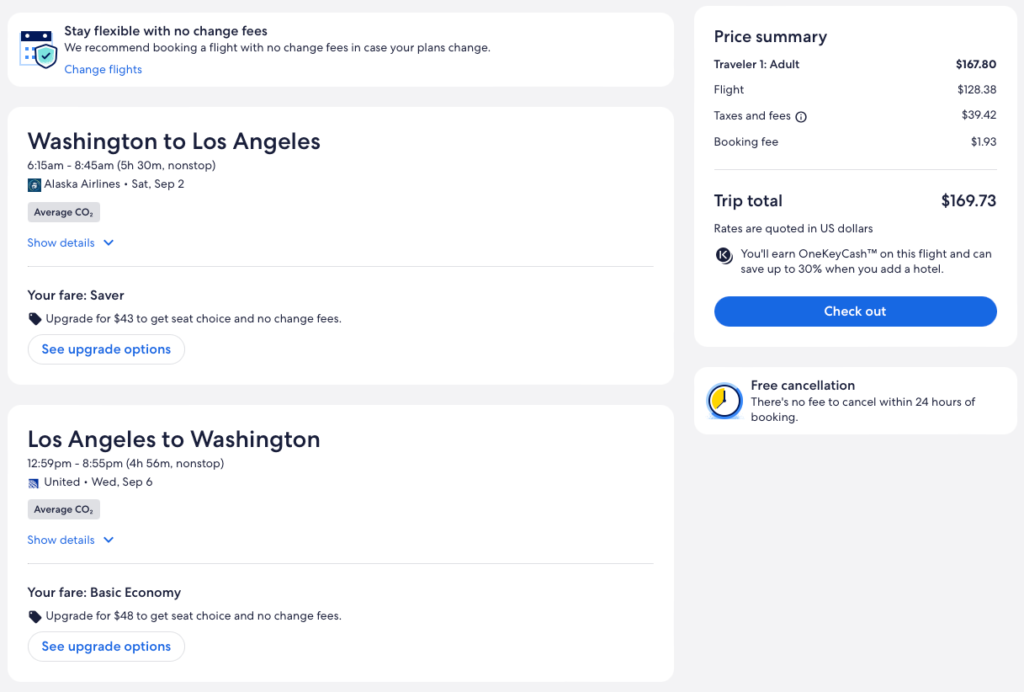Click the free cancellation clock icon

(x=723, y=401)
